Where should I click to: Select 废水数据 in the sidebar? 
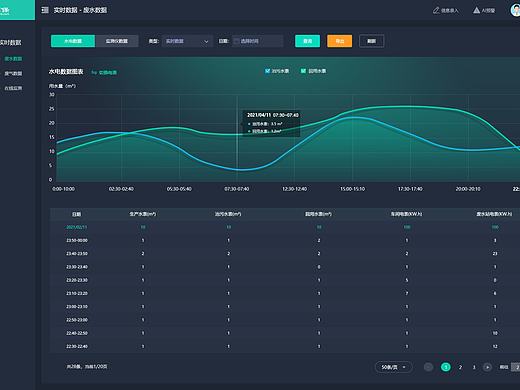coord(13,59)
